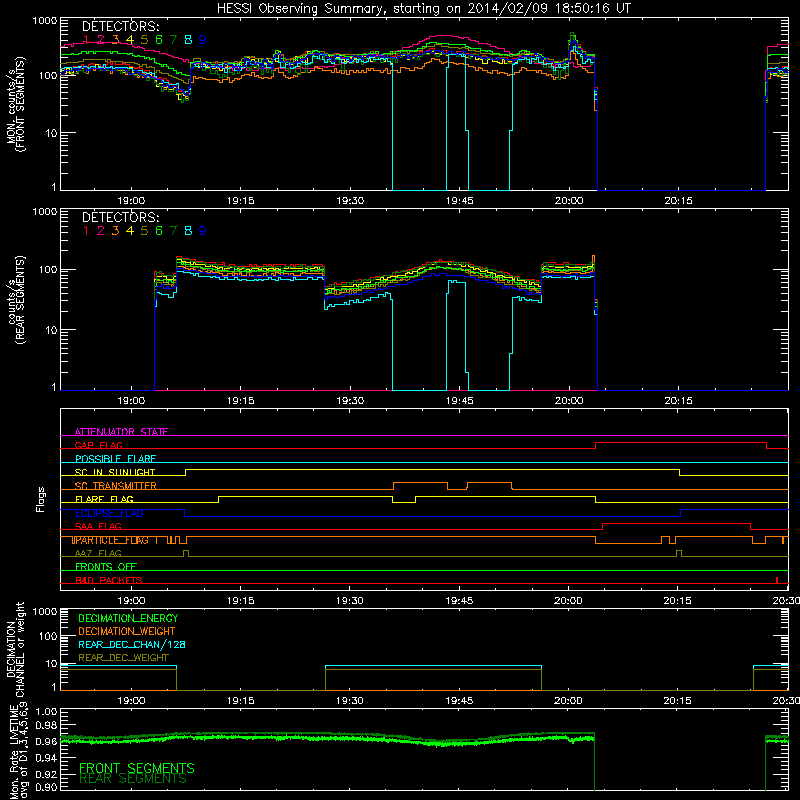Select the ATTENUATOR_STATE flag label

121,432
